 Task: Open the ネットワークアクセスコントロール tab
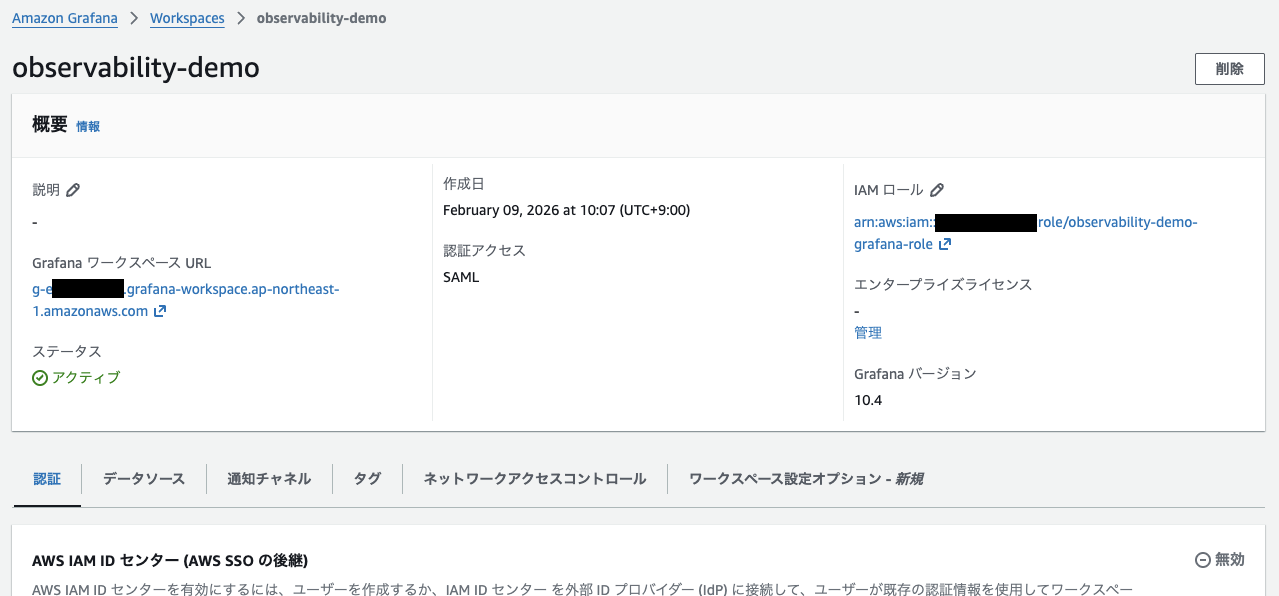tap(535, 479)
